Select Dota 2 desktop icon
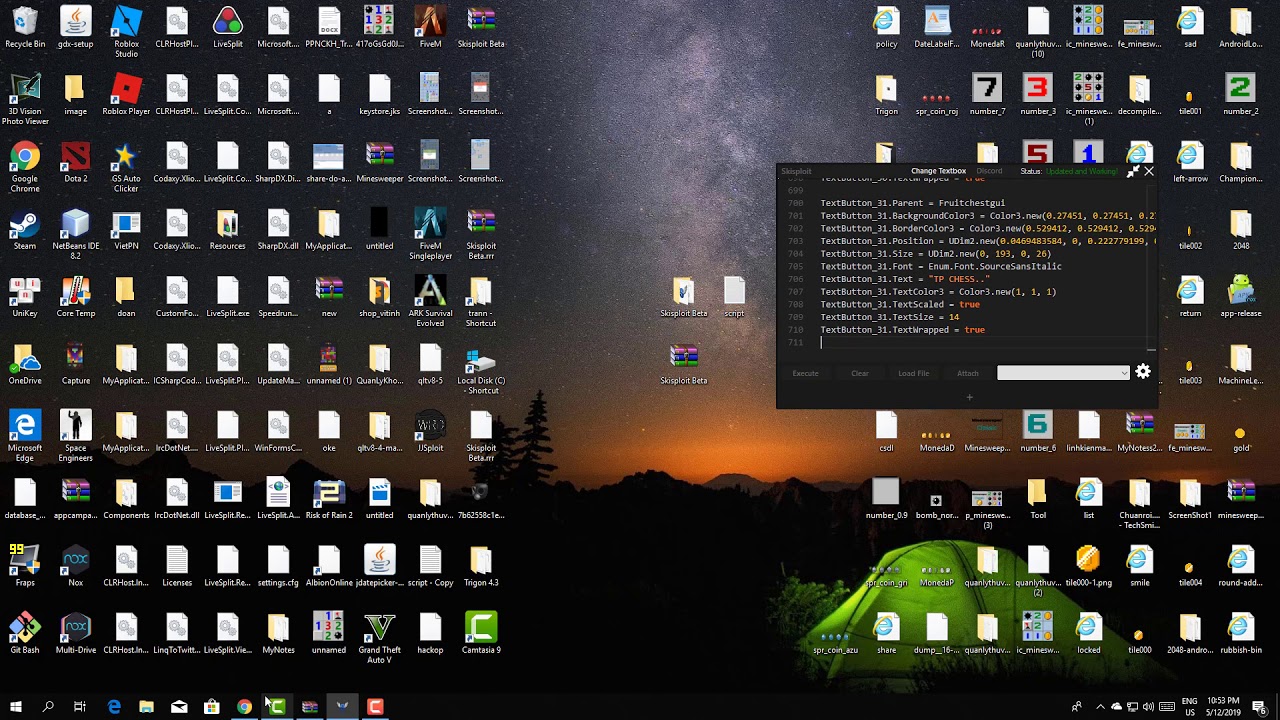Viewport: 1280px width, 720px height. [x=76, y=162]
